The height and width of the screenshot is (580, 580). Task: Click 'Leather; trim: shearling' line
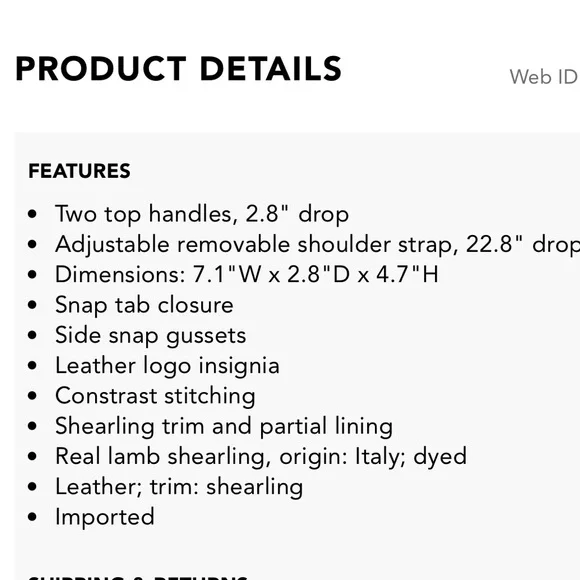coord(179,487)
